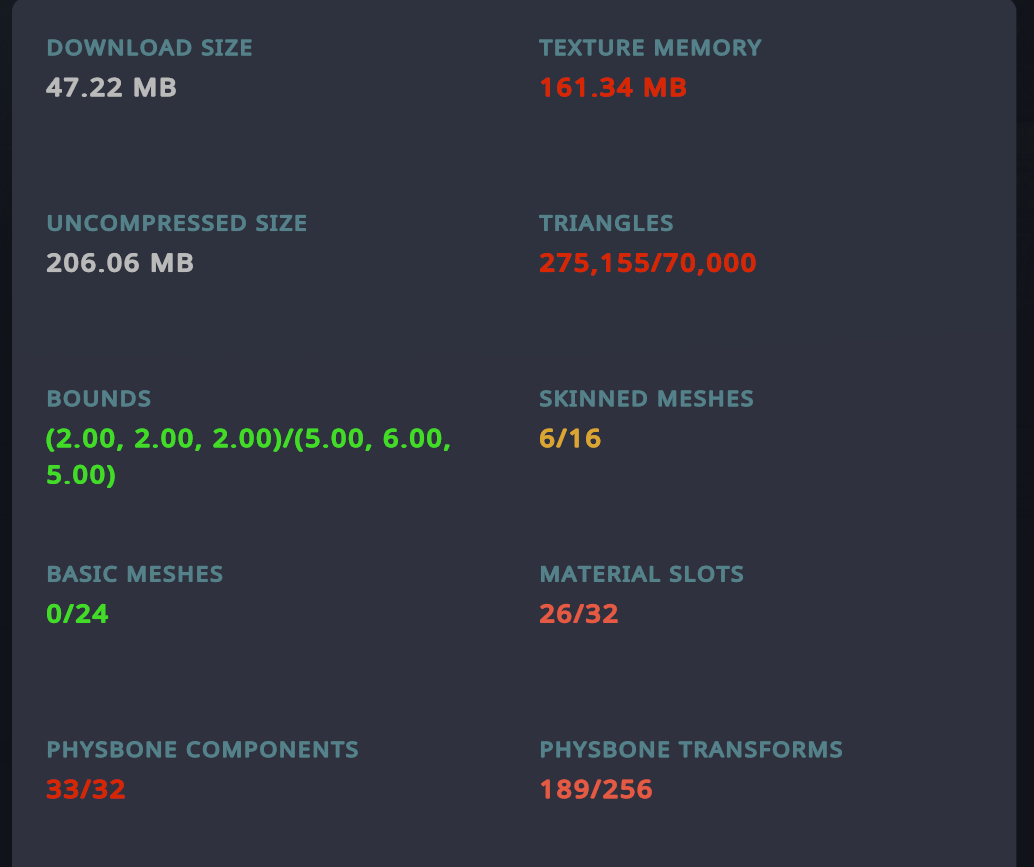The width and height of the screenshot is (1034, 867).
Task: Click the PhysBone Components label
Action: pyautogui.click(x=202, y=749)
